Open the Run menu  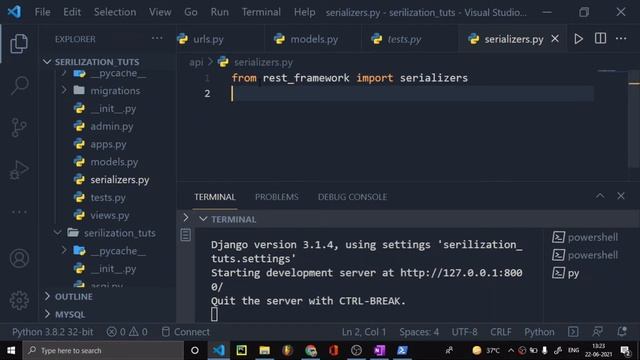pyautogui.click(x=220, y=12)
